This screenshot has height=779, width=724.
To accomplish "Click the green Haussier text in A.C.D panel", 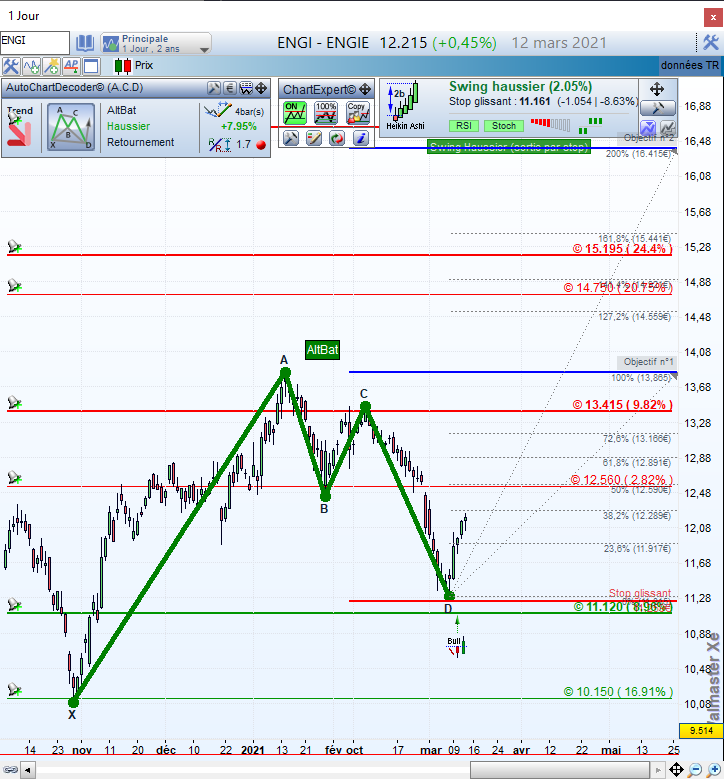I will [128, 126].
